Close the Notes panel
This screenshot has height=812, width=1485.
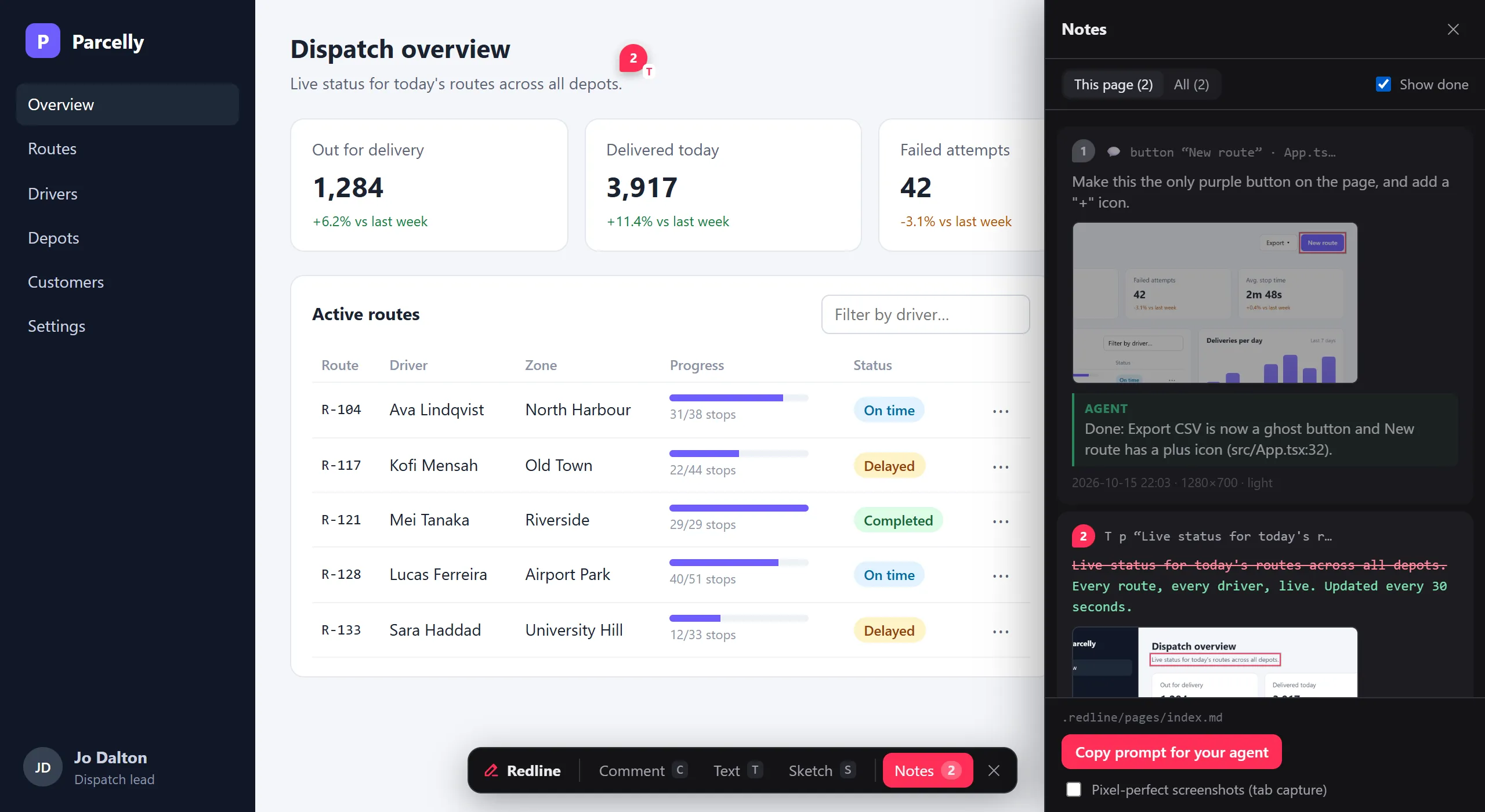click(1453, 29)
